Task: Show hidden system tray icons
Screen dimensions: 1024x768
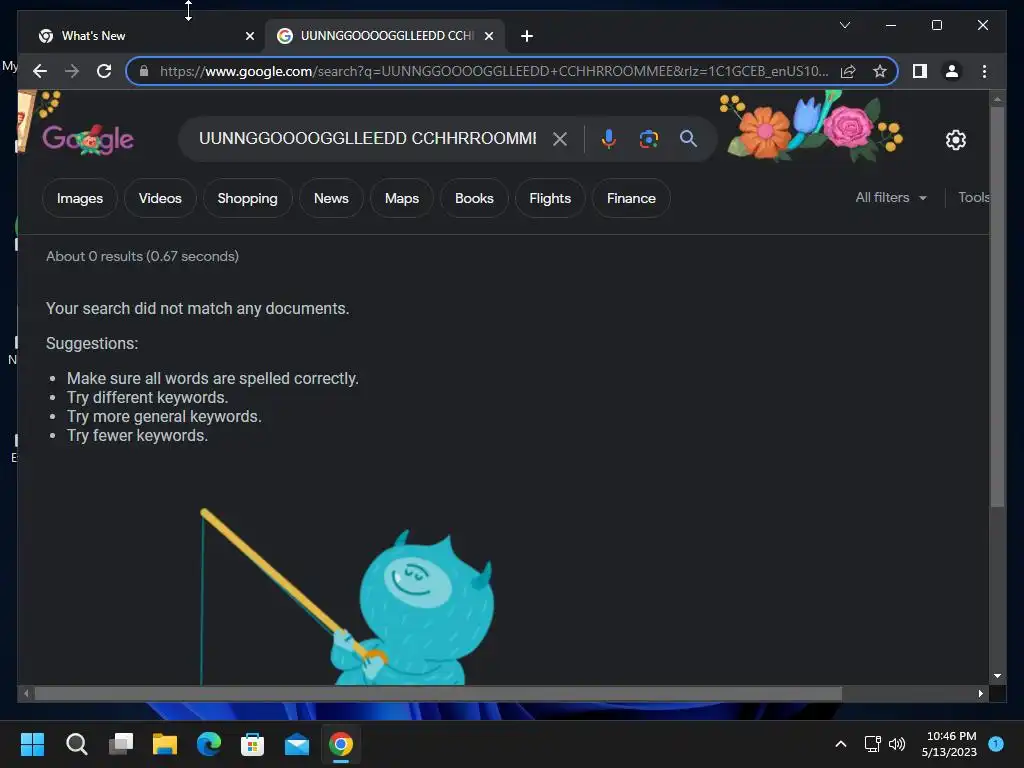Action: coord(841,744)
